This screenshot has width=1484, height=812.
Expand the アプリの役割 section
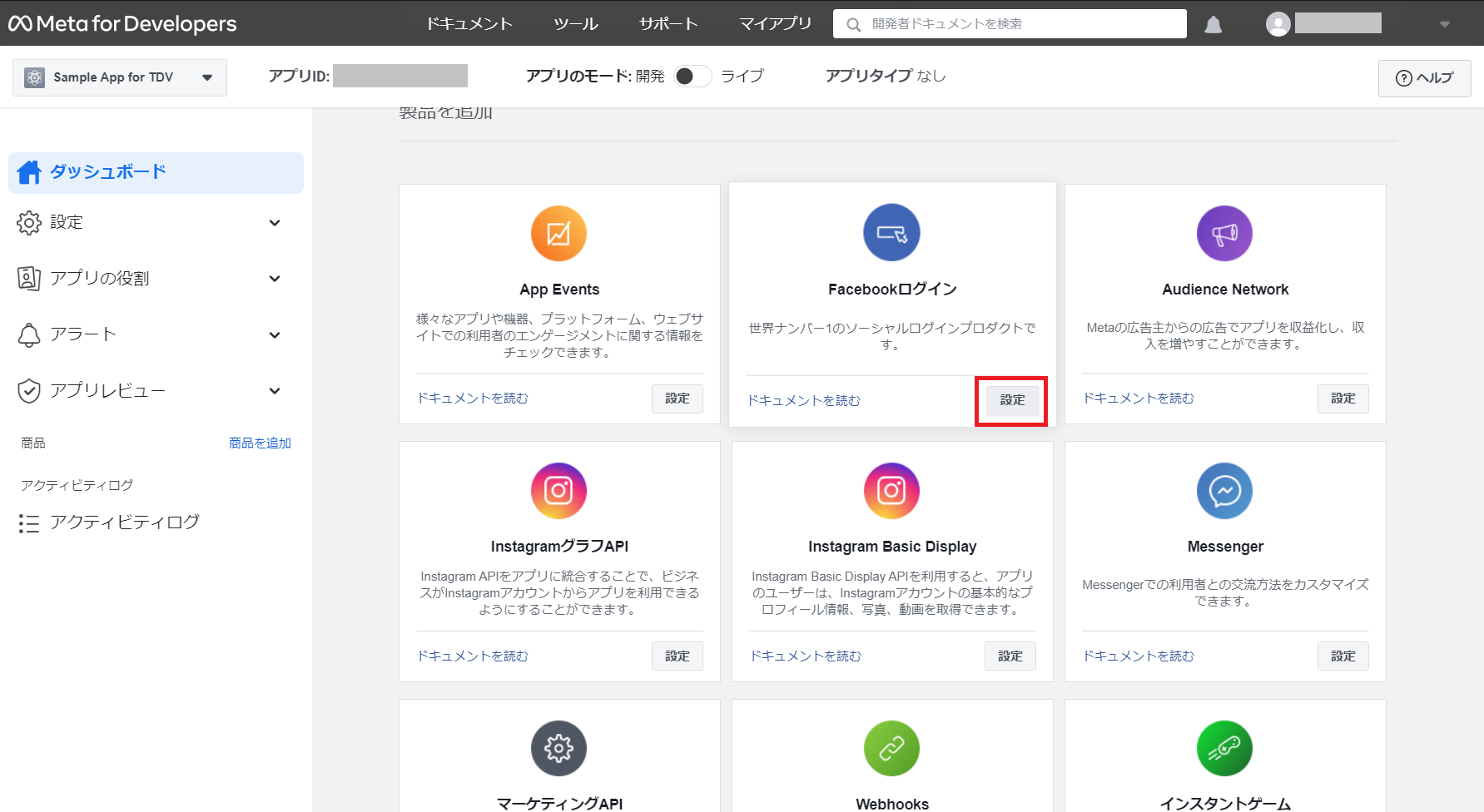(x=275, y=279)
